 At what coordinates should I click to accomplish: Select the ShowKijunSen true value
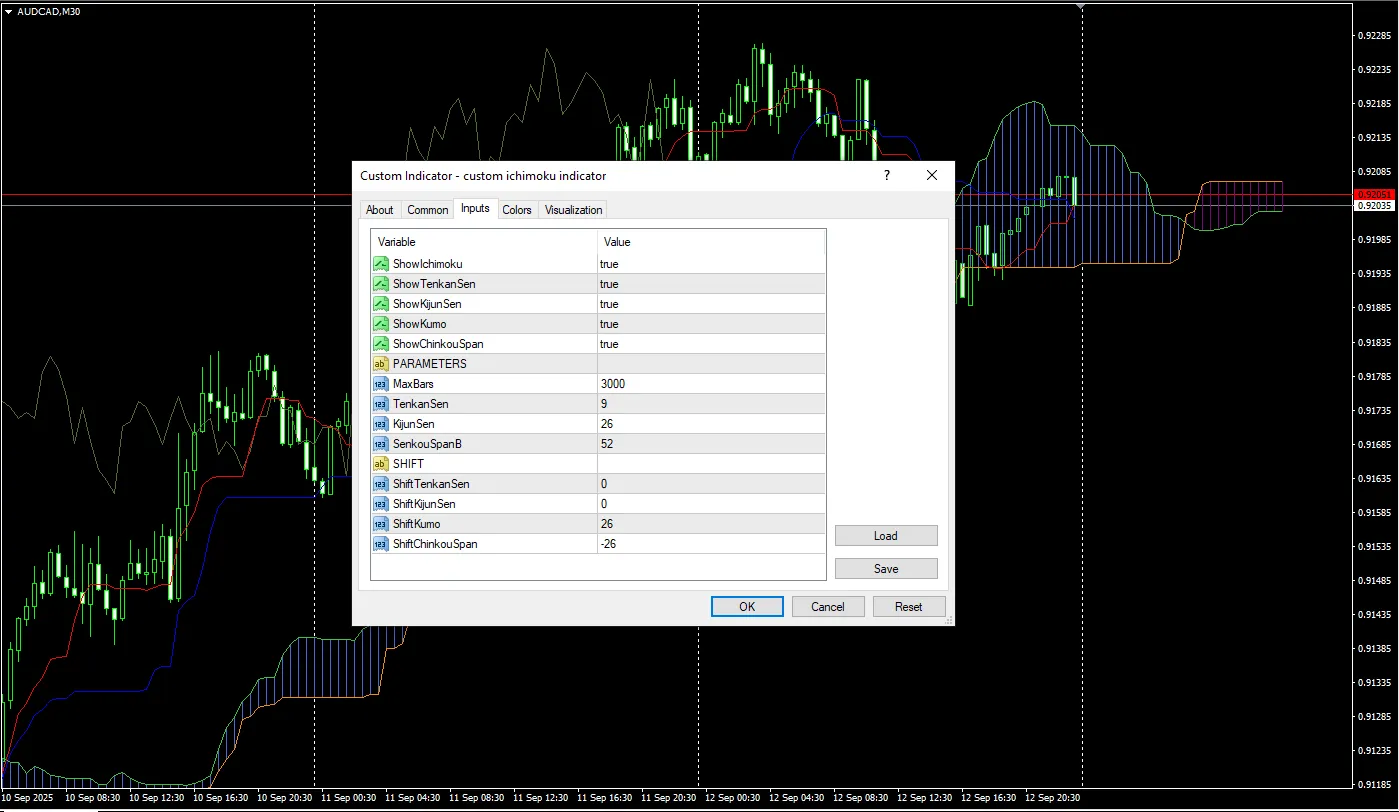click(x=609, y=304)
